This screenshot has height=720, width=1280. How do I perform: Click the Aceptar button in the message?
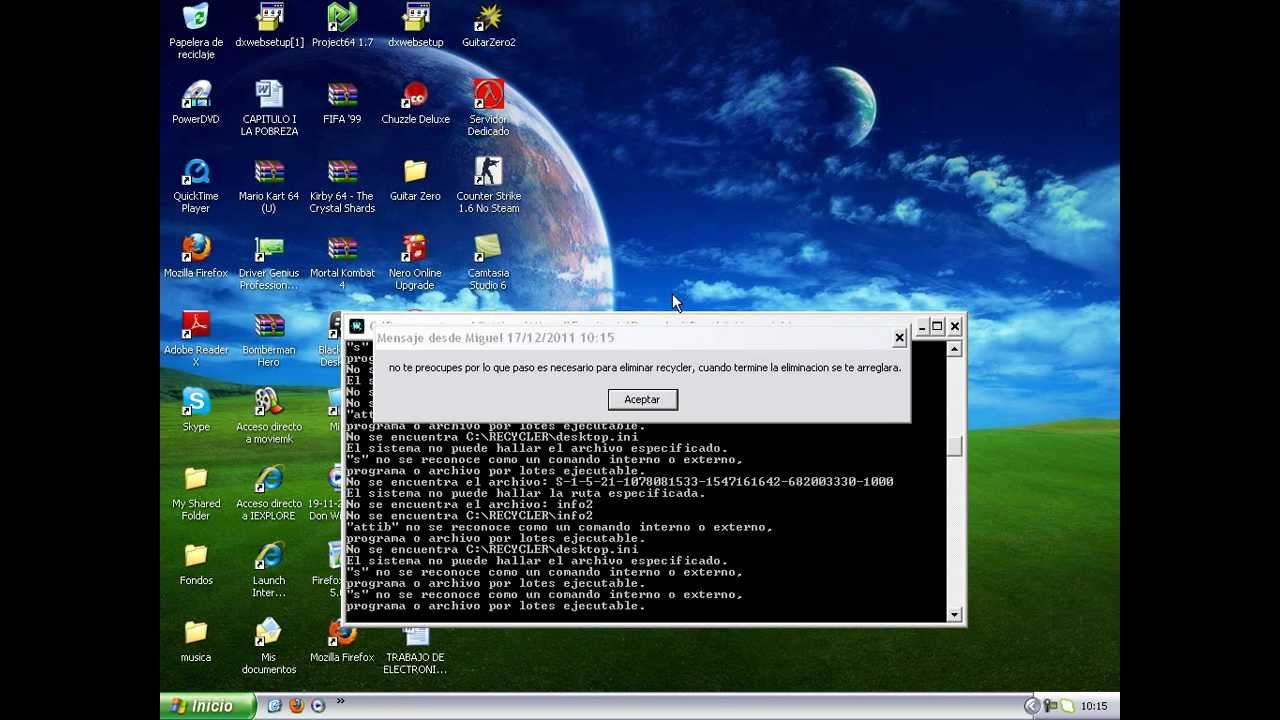click(x=642, y=399)
